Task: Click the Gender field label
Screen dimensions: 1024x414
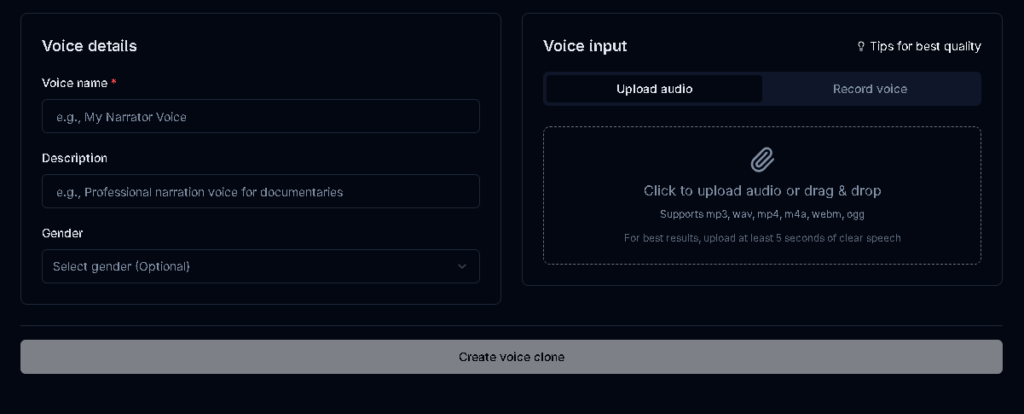Action: click(62, 233)
